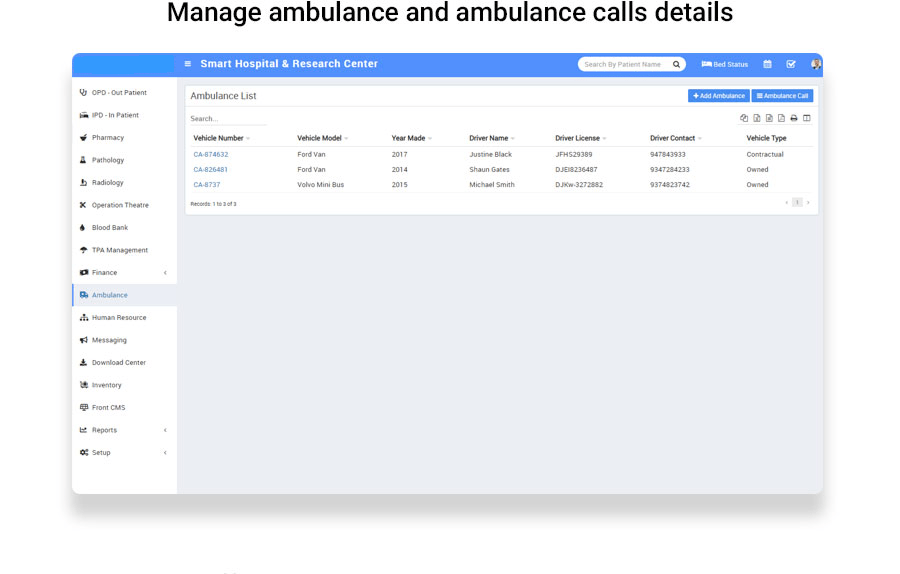
Task: Sort by Vehicle Number column
Action: click(221, 138)
